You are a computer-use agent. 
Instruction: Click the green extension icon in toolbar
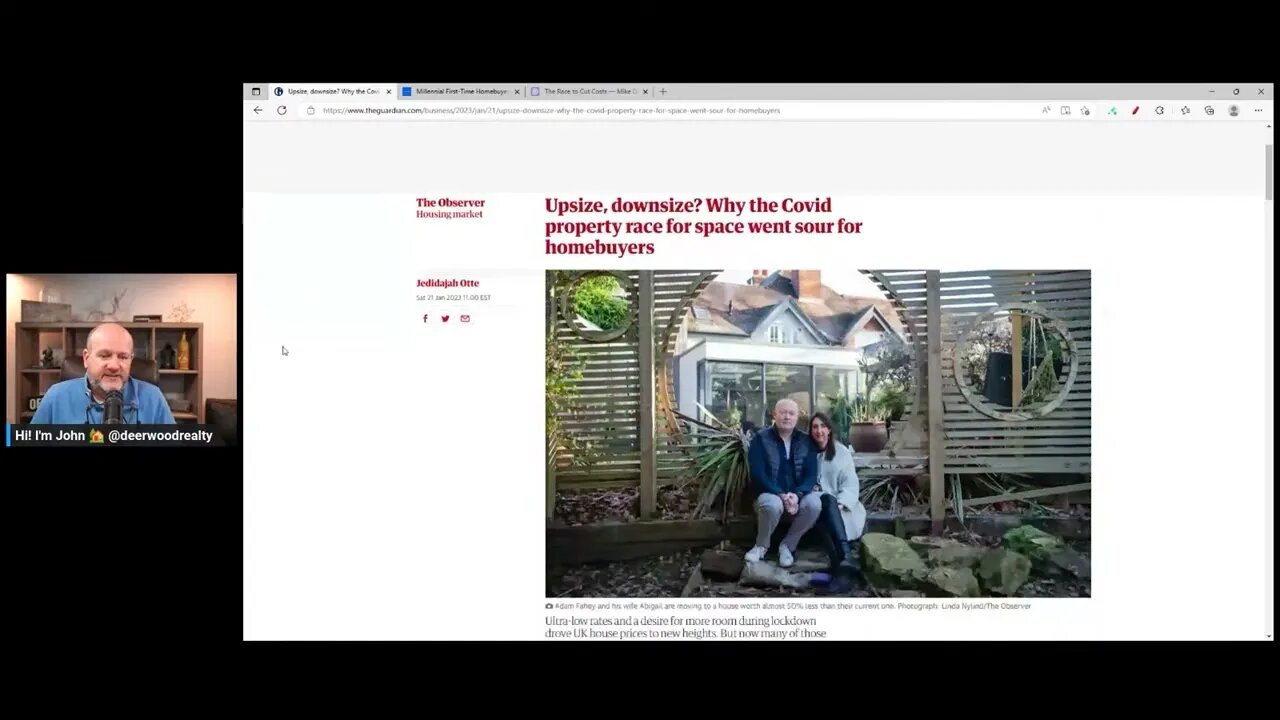click(x=1112, y=110)
